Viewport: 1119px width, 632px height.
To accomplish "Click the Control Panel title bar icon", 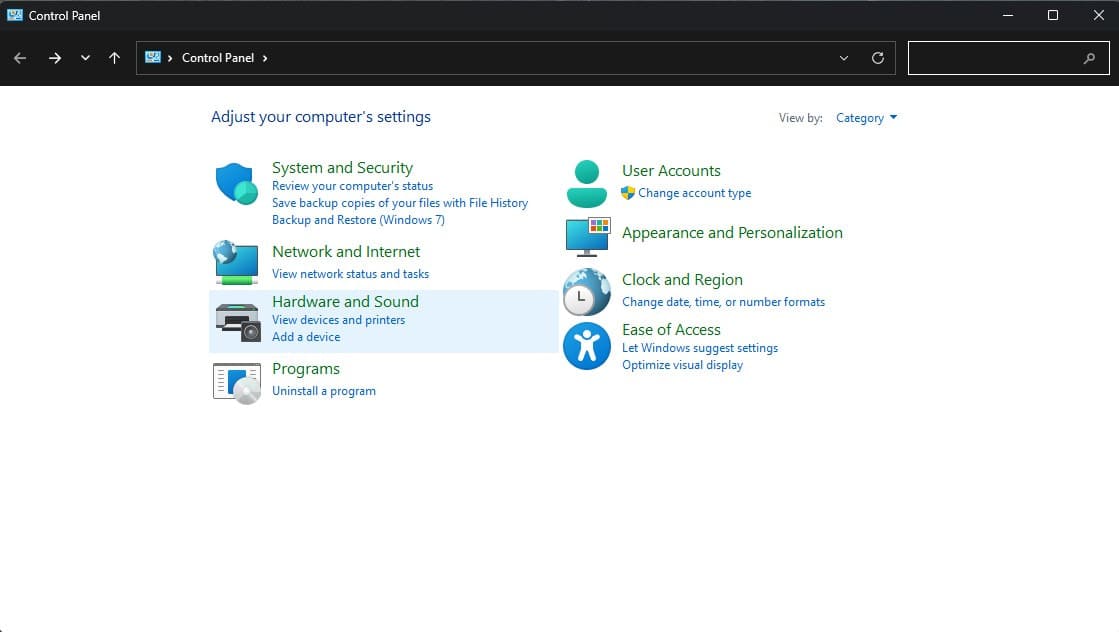I will coord(14,15).
